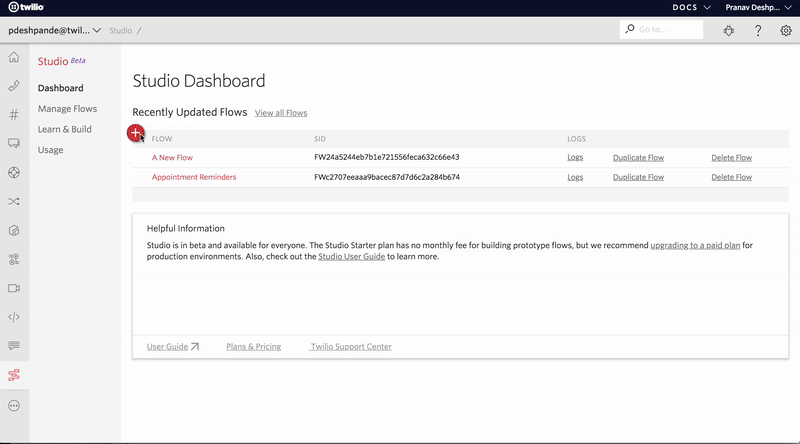Click the red plus create flow button
This screenshot has height=444, width=800.
[136, 133]
